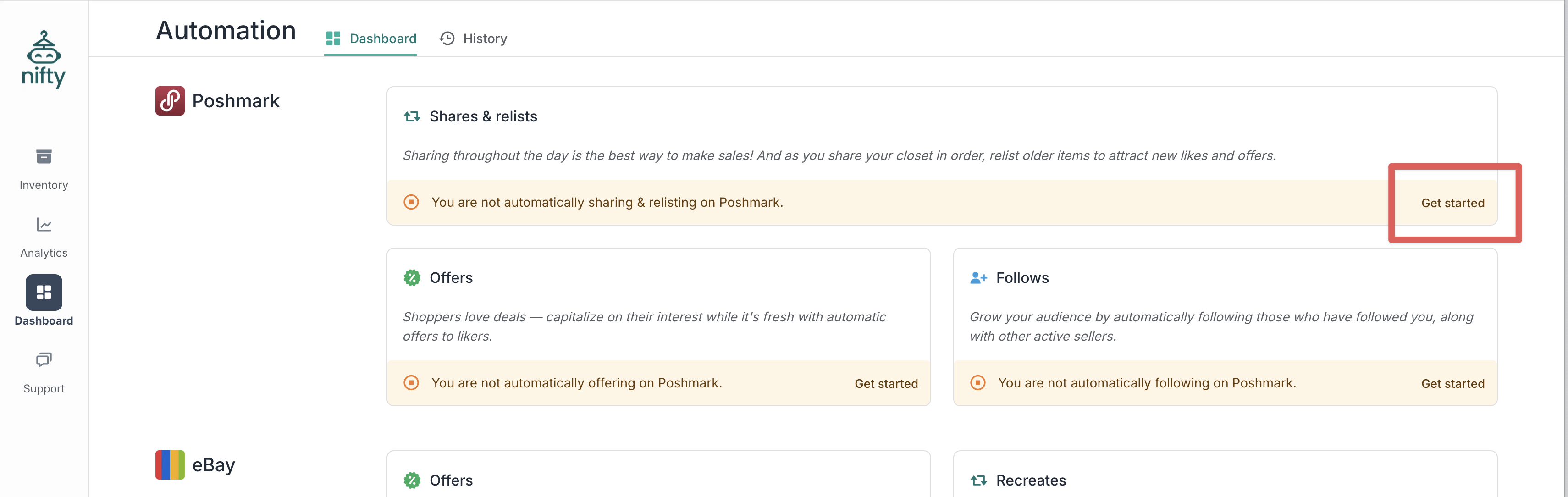Click the not-offering status indicator icon
1568x497 pixels.
click(411, 383)
